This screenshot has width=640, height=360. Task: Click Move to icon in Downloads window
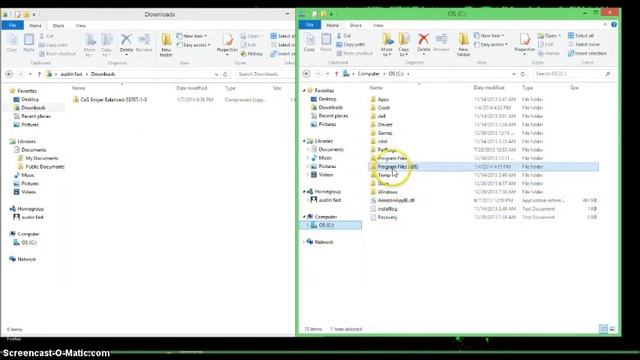click(x=90, y=44)
